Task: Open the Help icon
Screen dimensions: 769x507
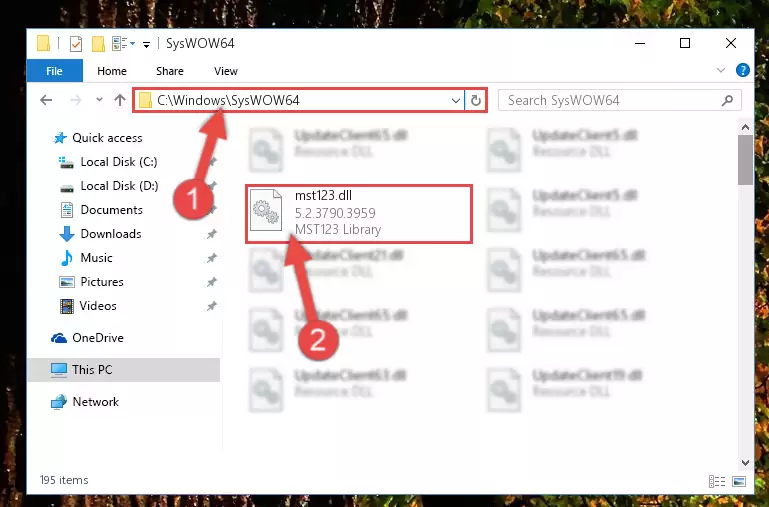Action: click(743, 71)
